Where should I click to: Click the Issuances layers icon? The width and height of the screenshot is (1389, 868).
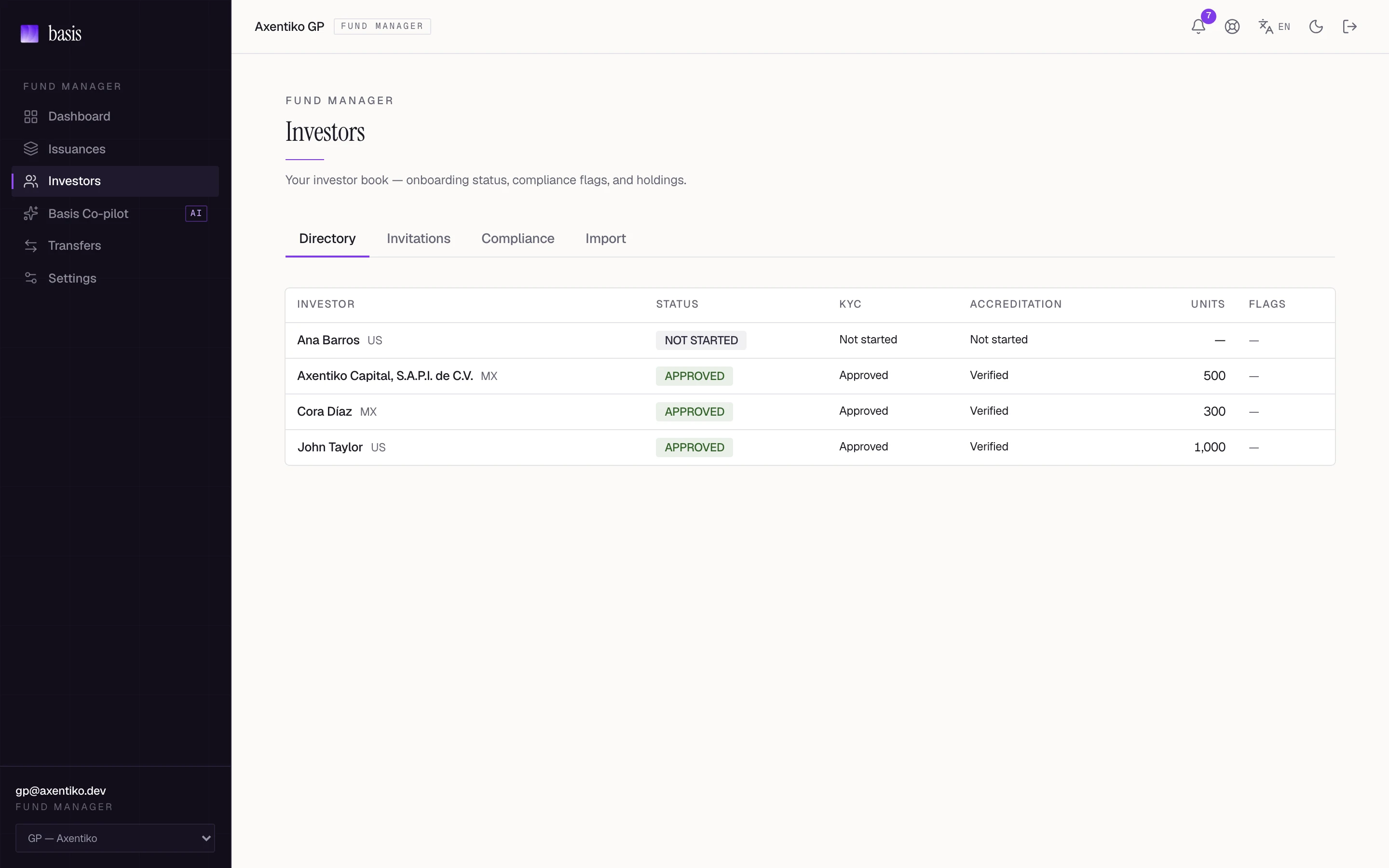(31, 149)
